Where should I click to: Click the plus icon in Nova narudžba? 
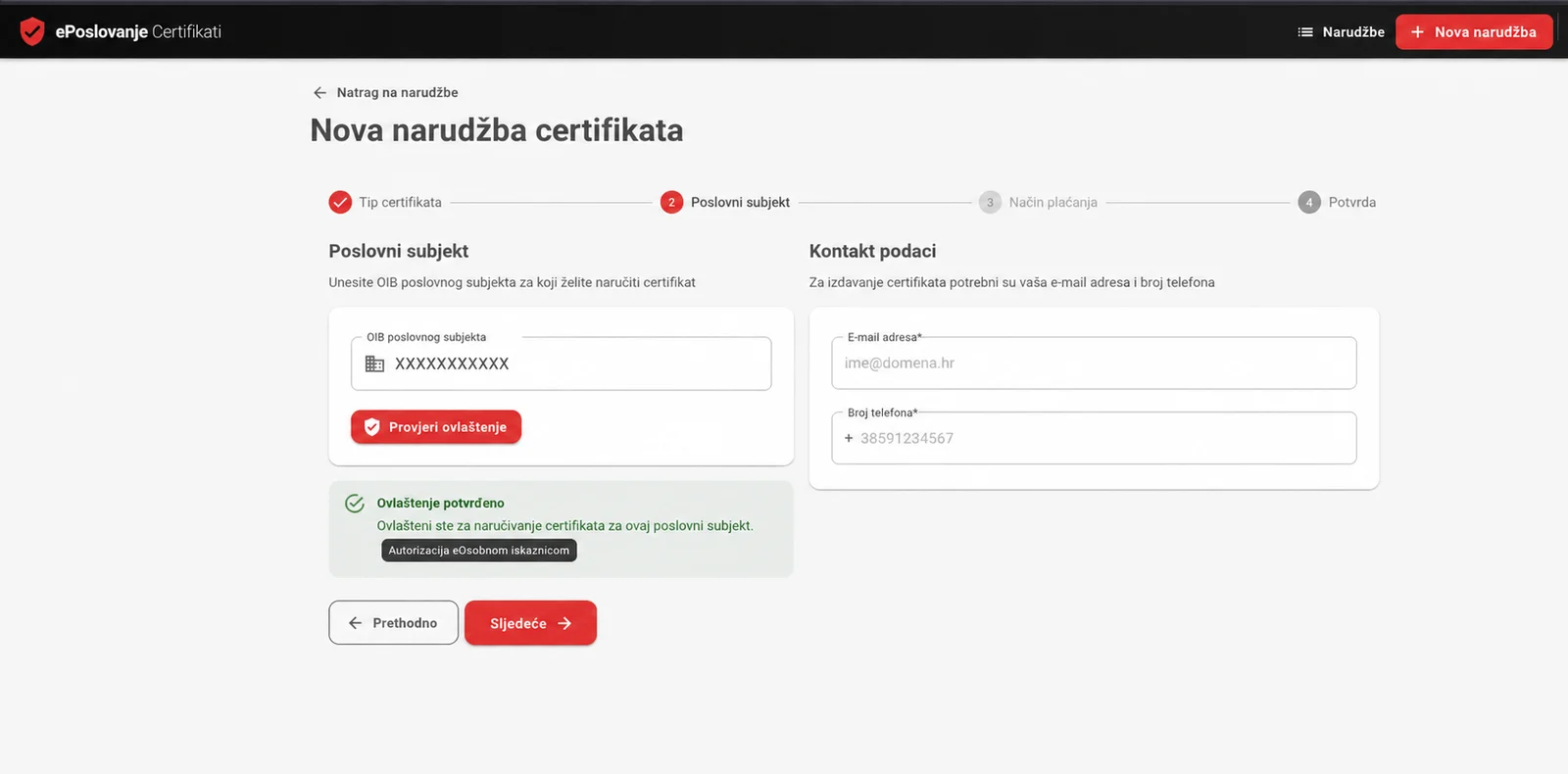tap(1417, 32)
